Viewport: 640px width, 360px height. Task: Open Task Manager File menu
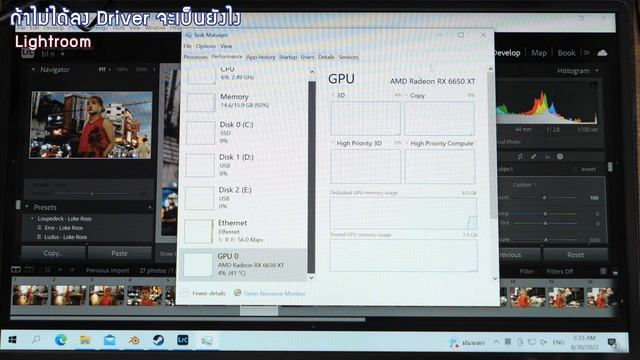(x=187, y=46)
